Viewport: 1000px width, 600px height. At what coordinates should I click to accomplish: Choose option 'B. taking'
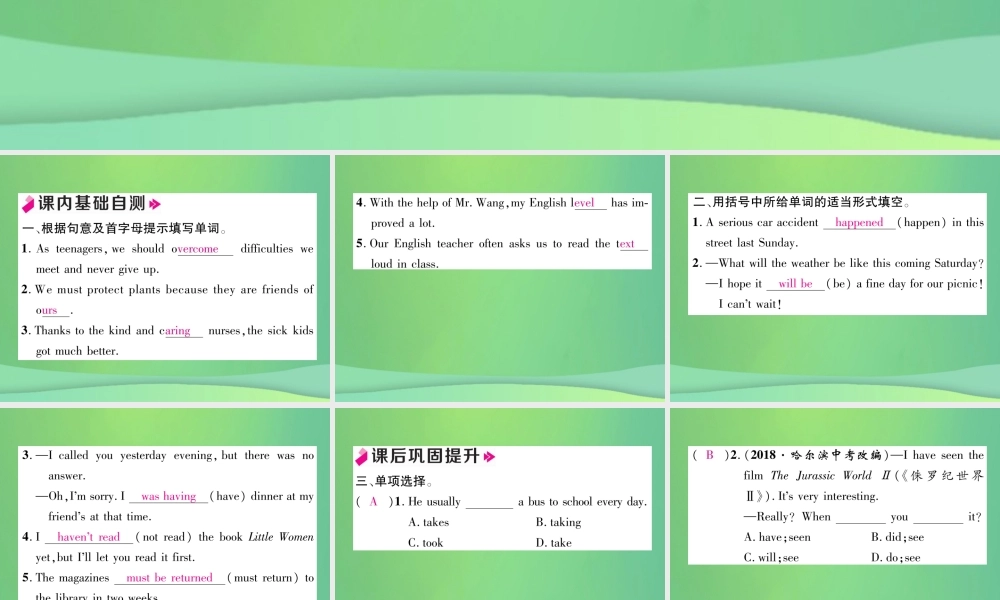(x=558, y=522)
